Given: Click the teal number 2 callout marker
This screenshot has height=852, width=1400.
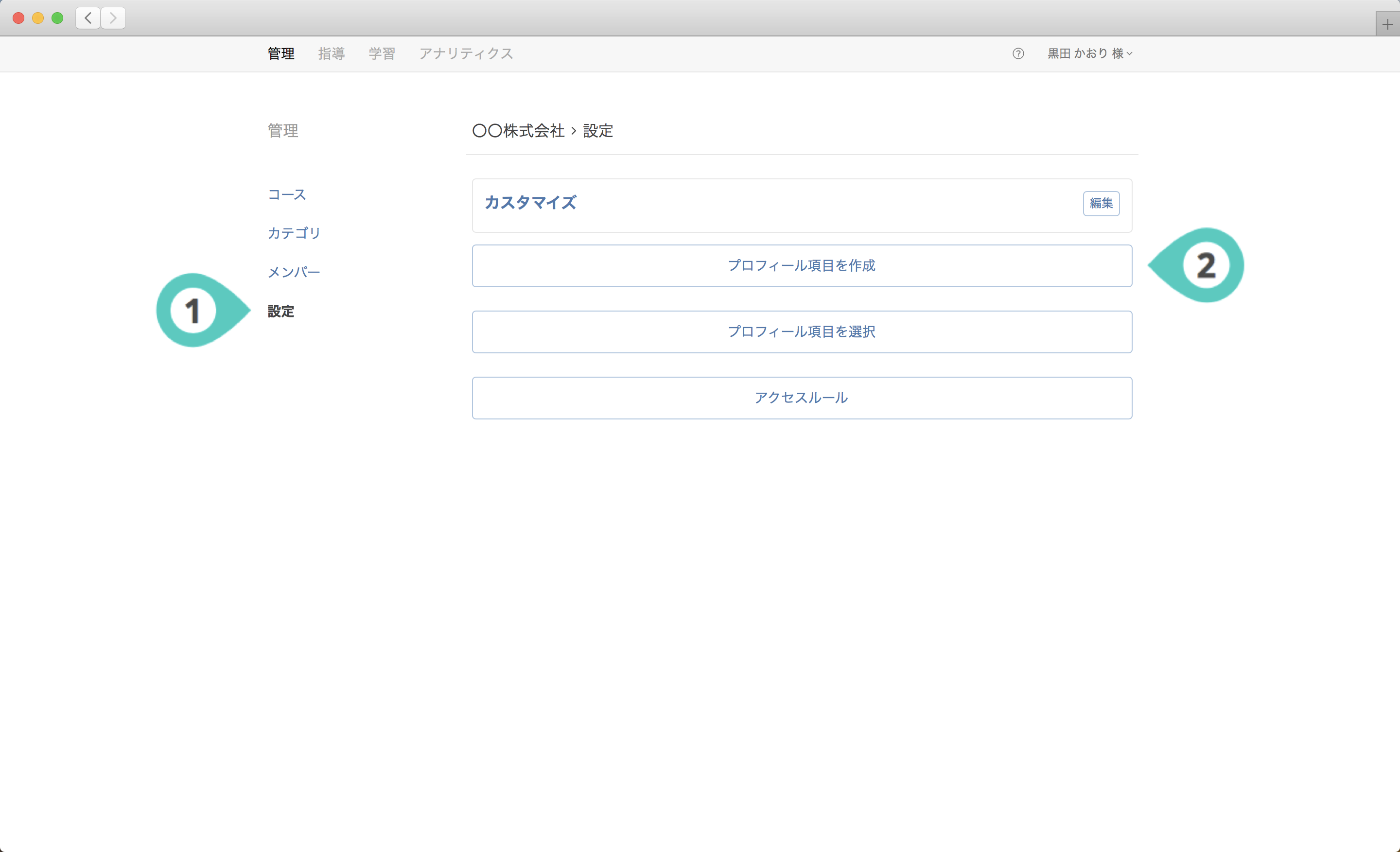Looking at the screenshot, I should click(1205, 265).
